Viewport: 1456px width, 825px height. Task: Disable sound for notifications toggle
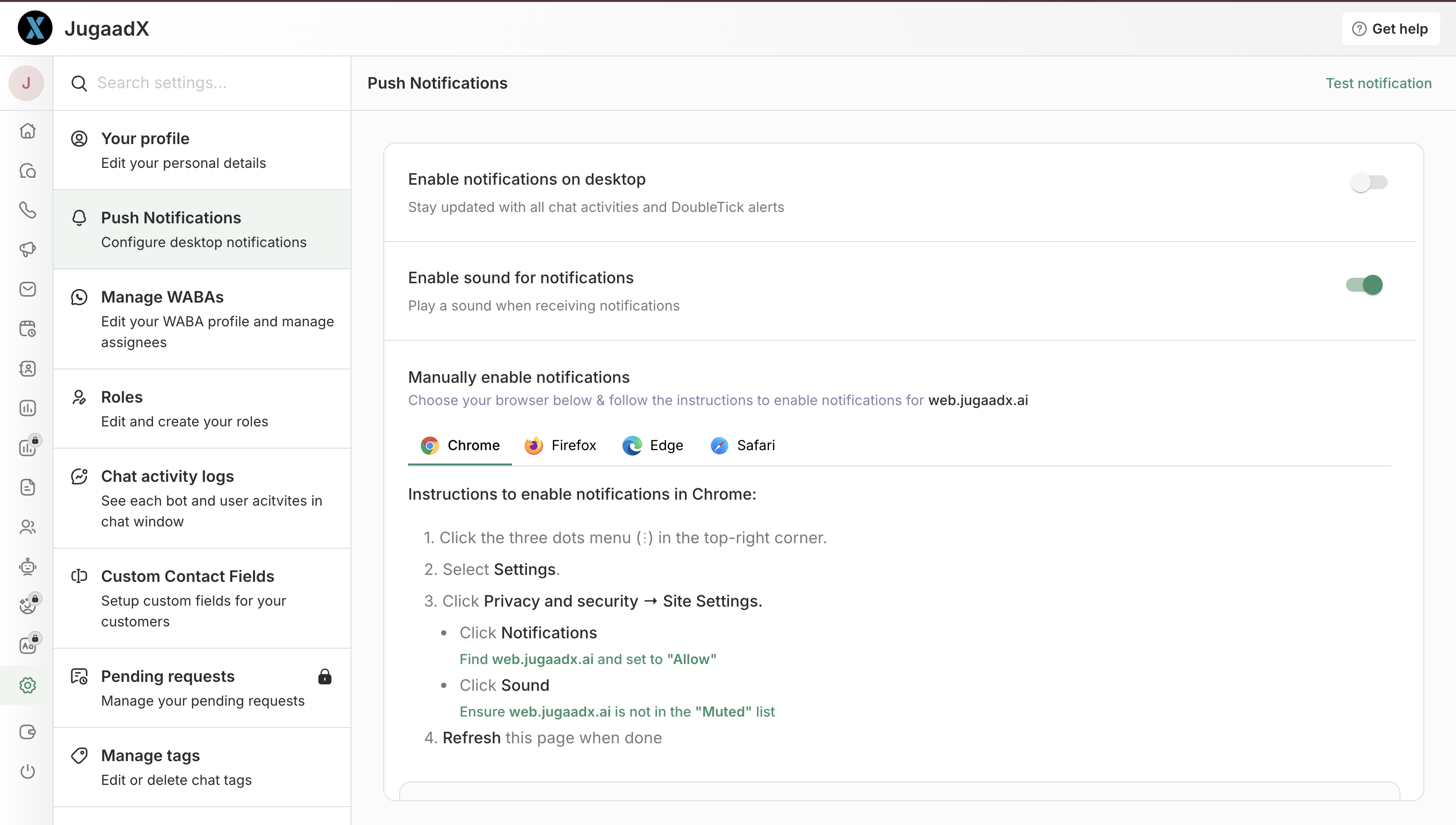(1364, 284)
